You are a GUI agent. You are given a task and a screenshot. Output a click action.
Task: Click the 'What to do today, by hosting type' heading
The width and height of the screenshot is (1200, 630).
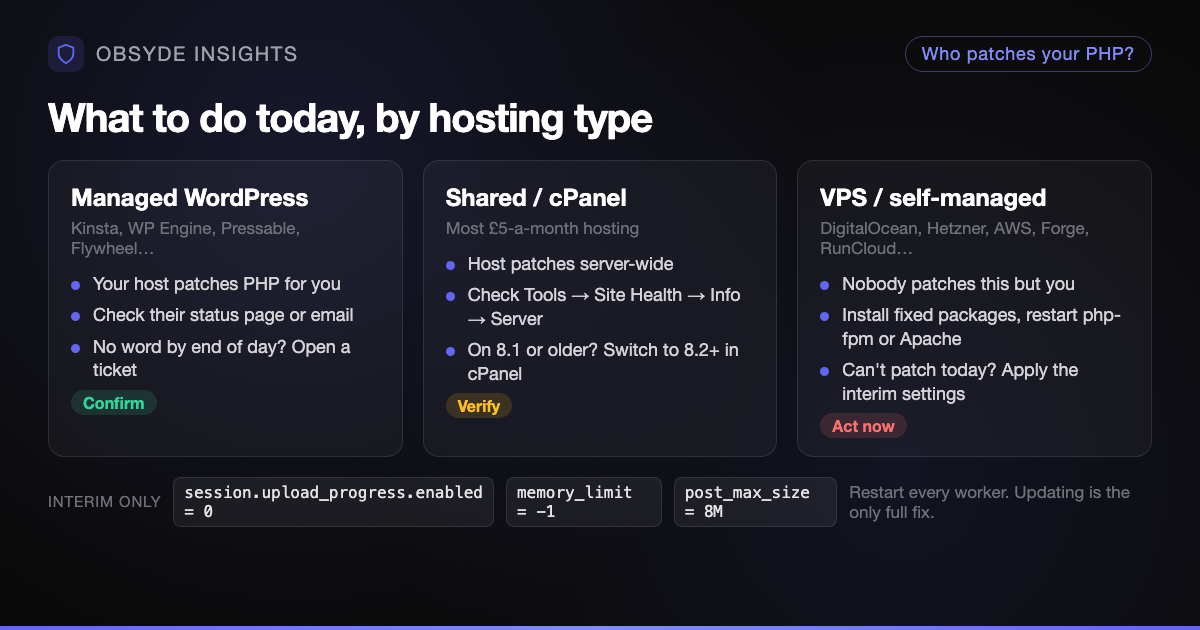pyautogui.click(x=350, y=119)
